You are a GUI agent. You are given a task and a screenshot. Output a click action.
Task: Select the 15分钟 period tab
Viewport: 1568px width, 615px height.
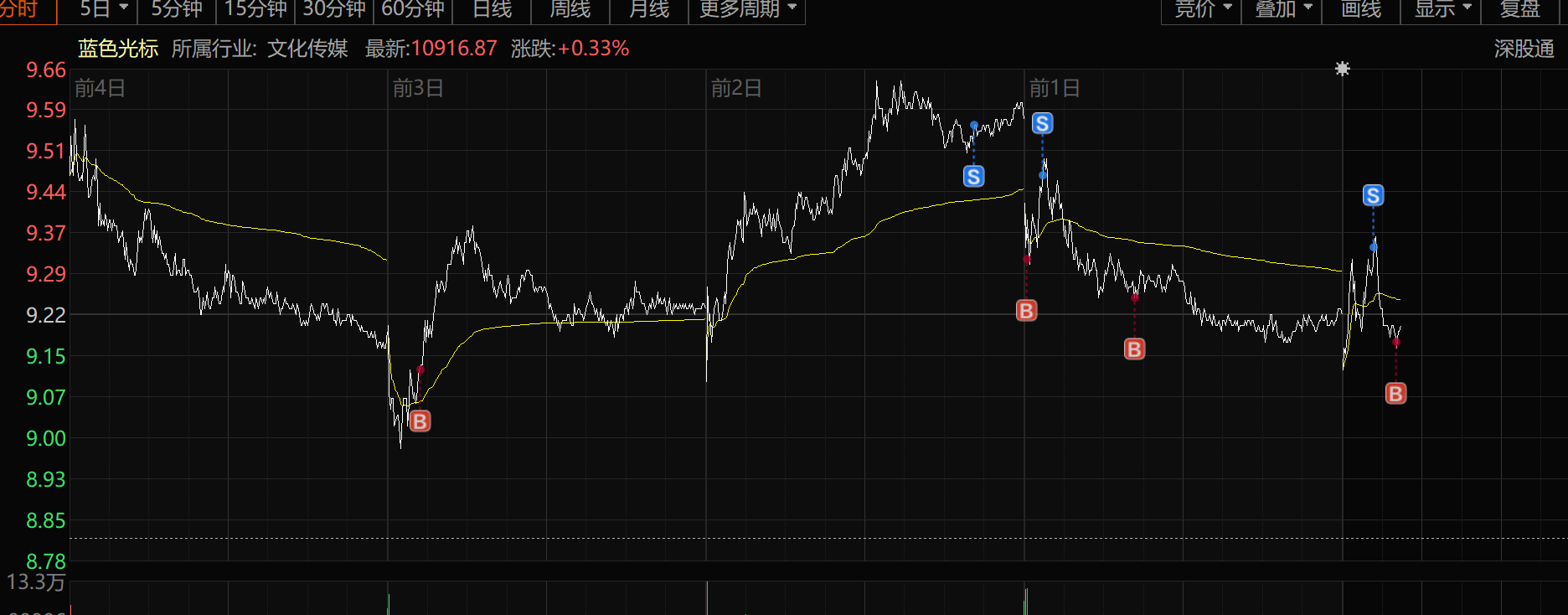(255, 9)
